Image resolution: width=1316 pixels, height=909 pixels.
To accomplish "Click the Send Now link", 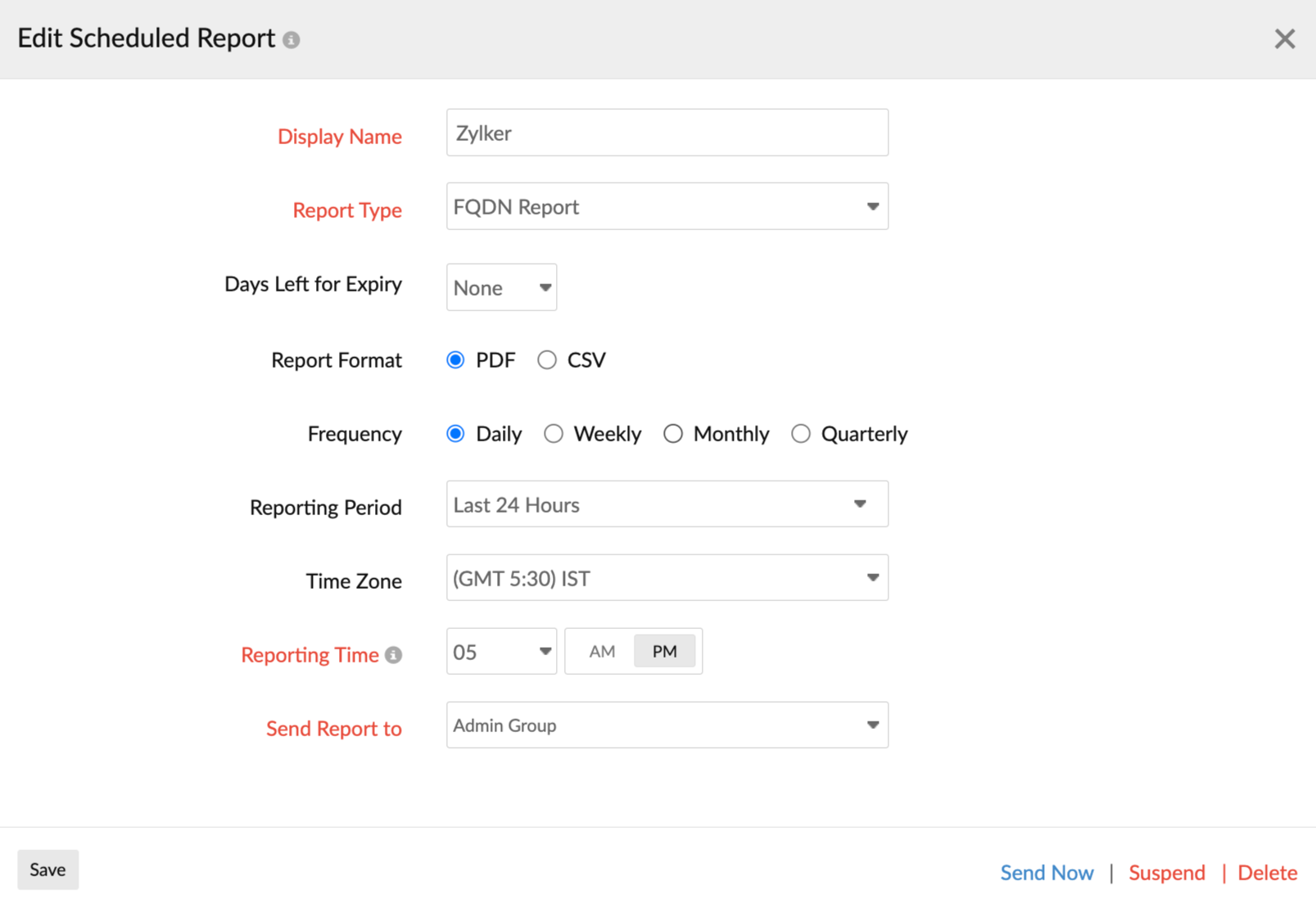I will [1047, 872].
